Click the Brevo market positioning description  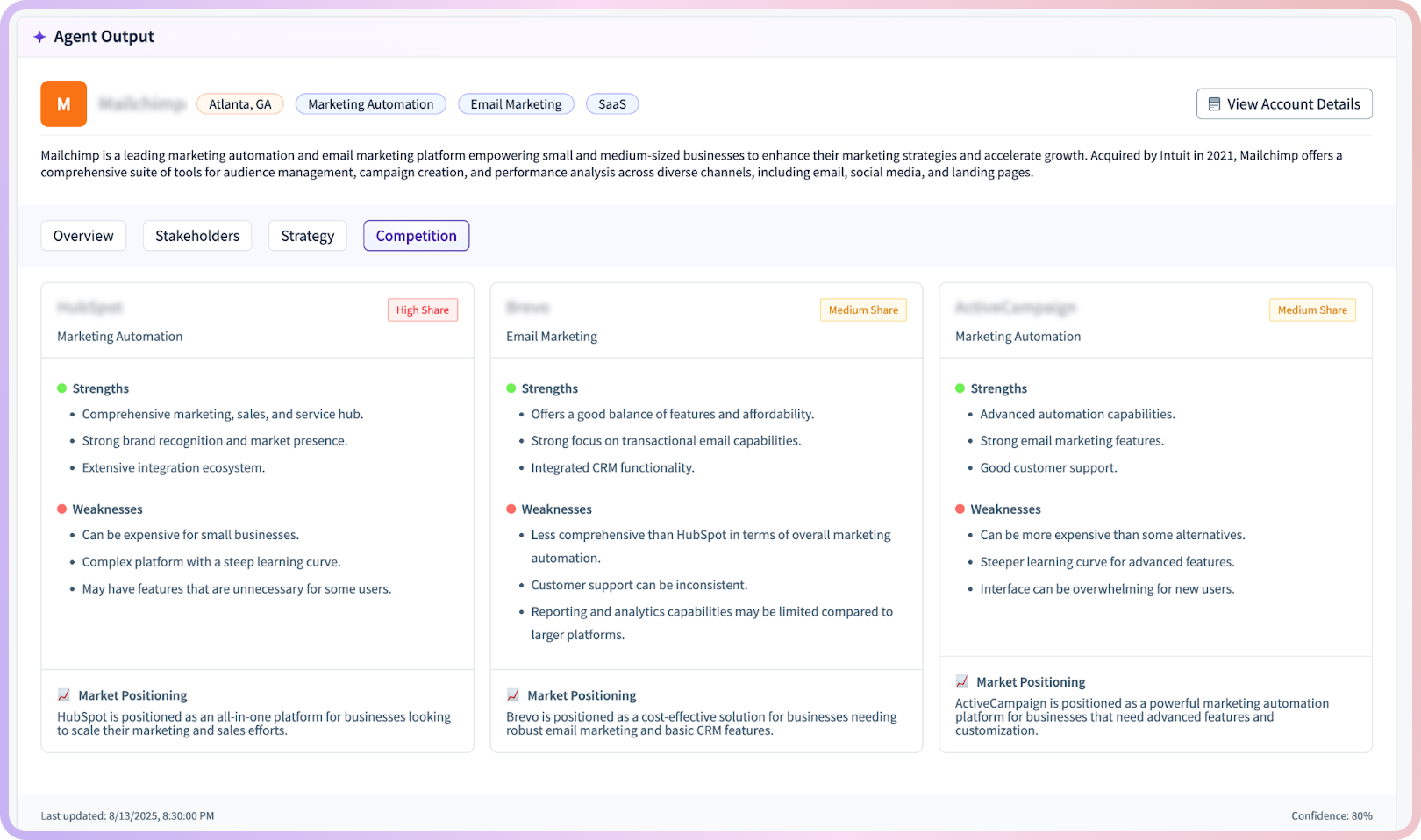[702, 723]
